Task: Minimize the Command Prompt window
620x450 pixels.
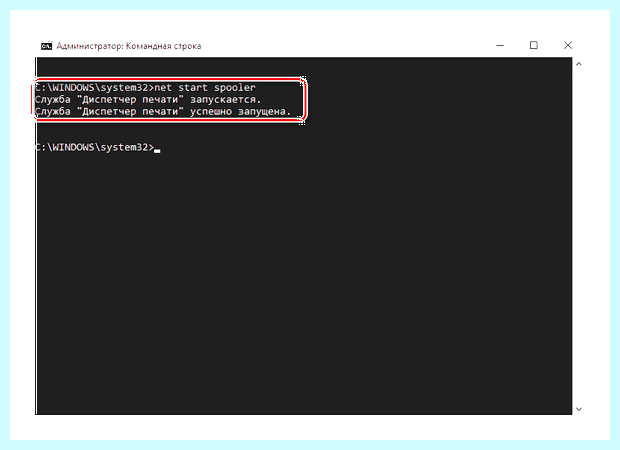Action: (500, 45)
